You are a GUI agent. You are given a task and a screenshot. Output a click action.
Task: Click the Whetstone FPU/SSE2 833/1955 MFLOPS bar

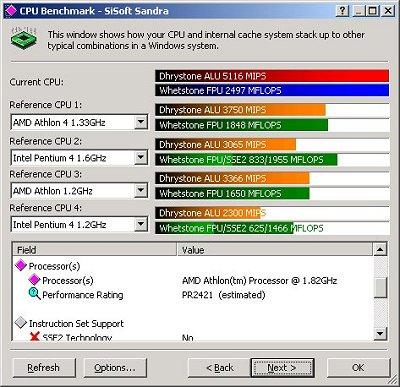click(x=246, y=160)
